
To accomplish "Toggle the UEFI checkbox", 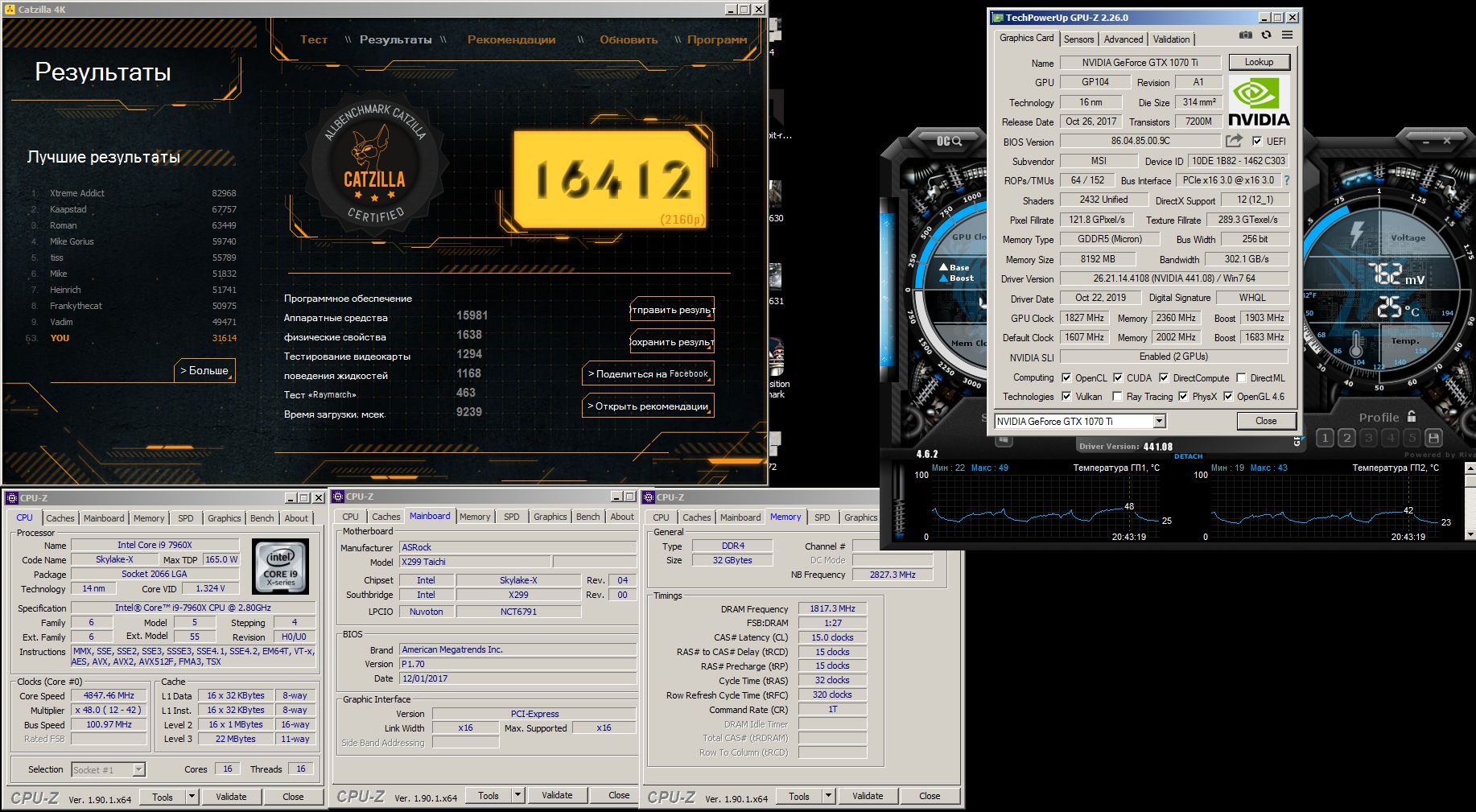I will click(x=1257, y=142).
